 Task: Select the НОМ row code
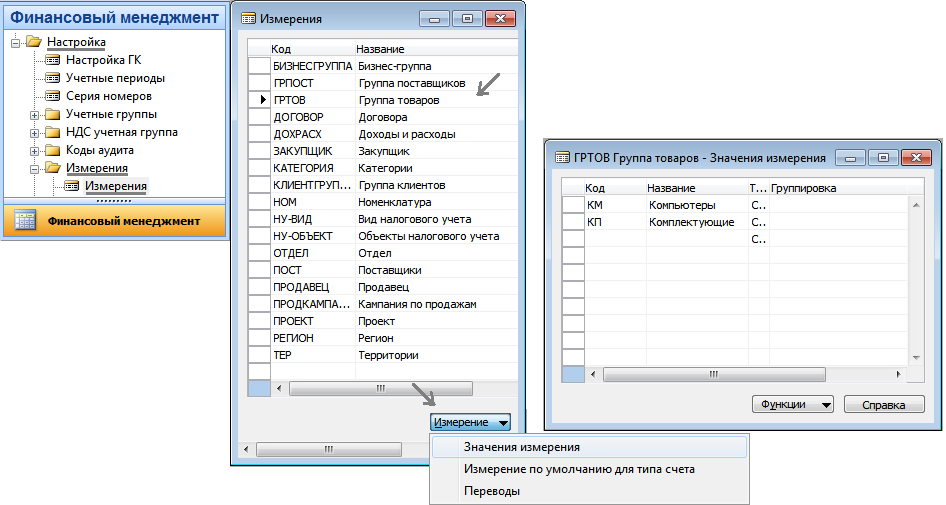(313, 202)
